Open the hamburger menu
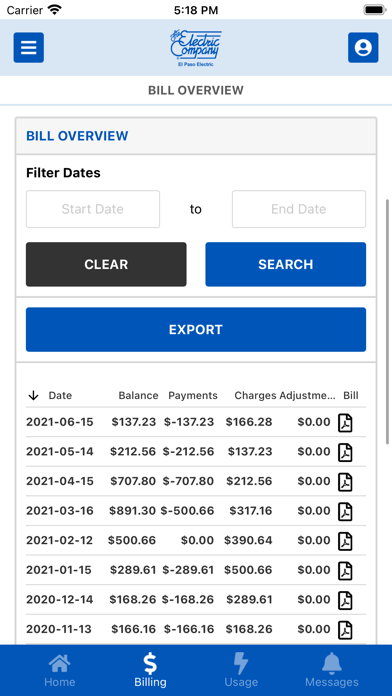Viewport: 392px width, 696px height. point(29,47)
